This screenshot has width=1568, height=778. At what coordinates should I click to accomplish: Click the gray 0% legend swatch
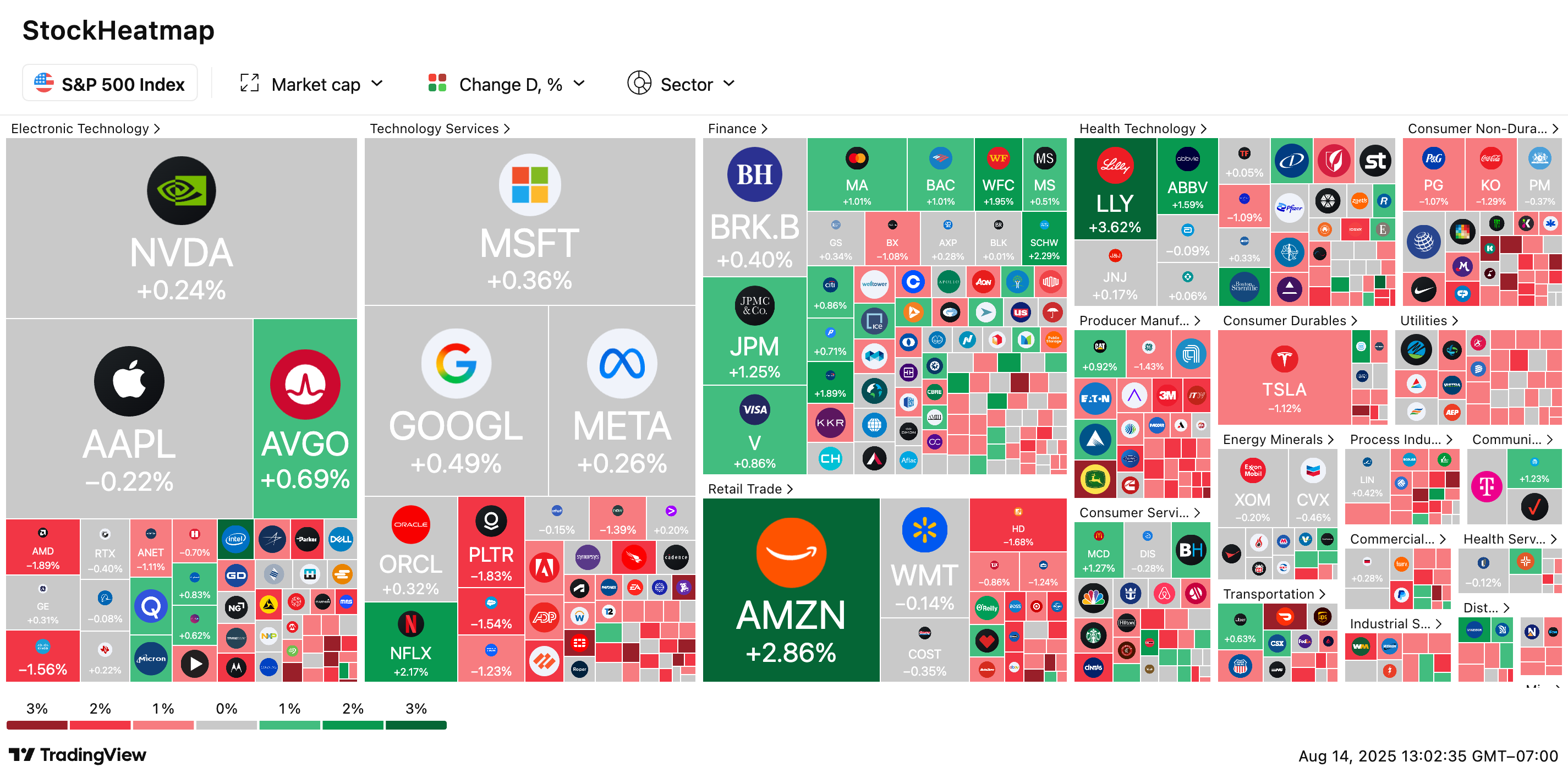tap(226, 725)
